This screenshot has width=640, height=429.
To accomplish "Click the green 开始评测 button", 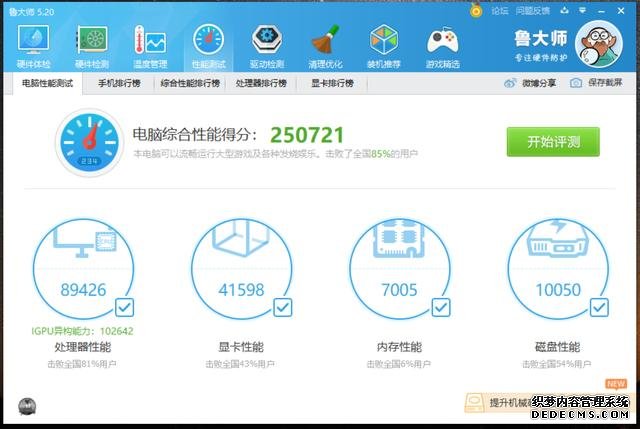I will 553,142.
